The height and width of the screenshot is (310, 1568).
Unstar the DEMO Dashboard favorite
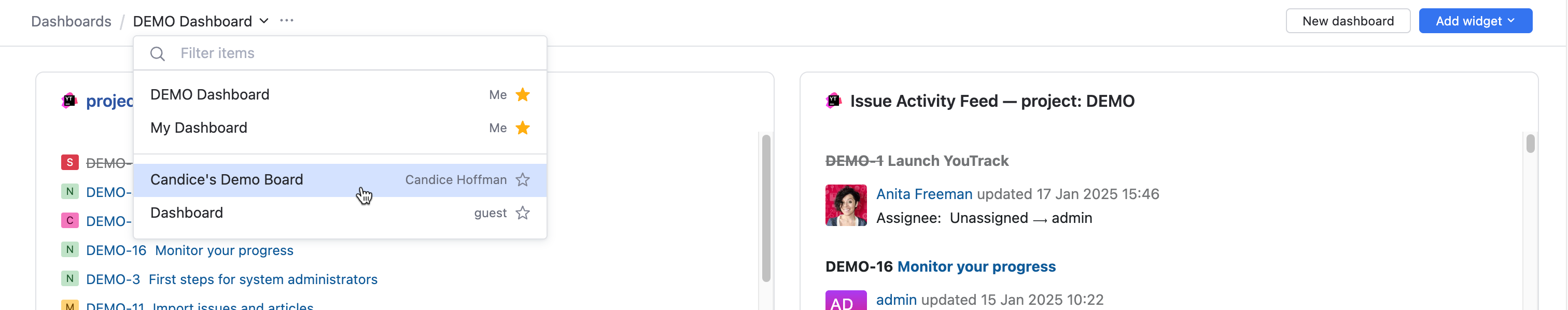point(522,95)
